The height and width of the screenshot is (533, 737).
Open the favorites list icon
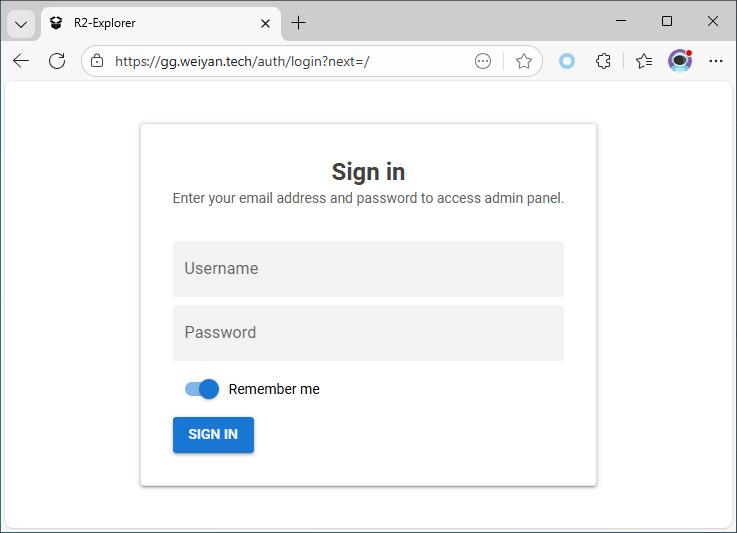pyautogui.click(x=643, y=61)
